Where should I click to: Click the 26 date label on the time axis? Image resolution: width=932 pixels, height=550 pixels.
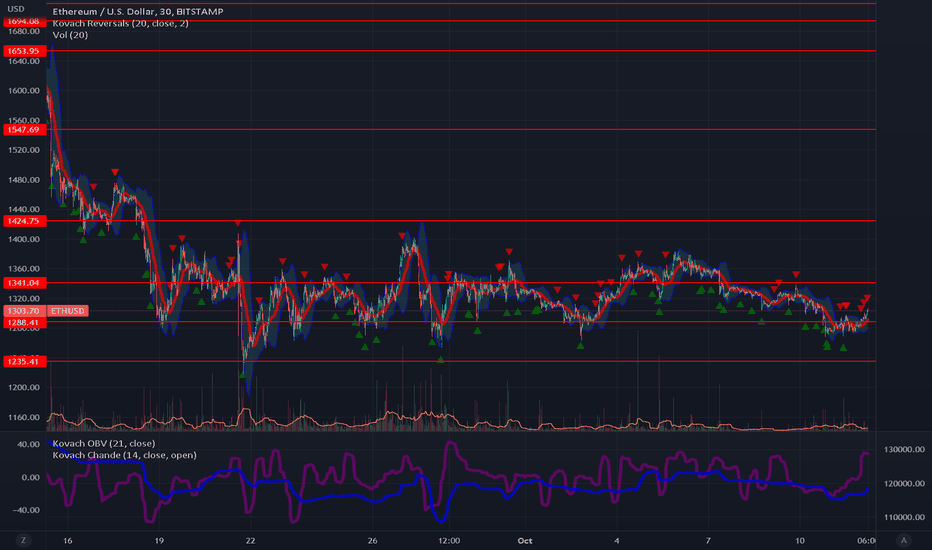(x=373, y=540)
